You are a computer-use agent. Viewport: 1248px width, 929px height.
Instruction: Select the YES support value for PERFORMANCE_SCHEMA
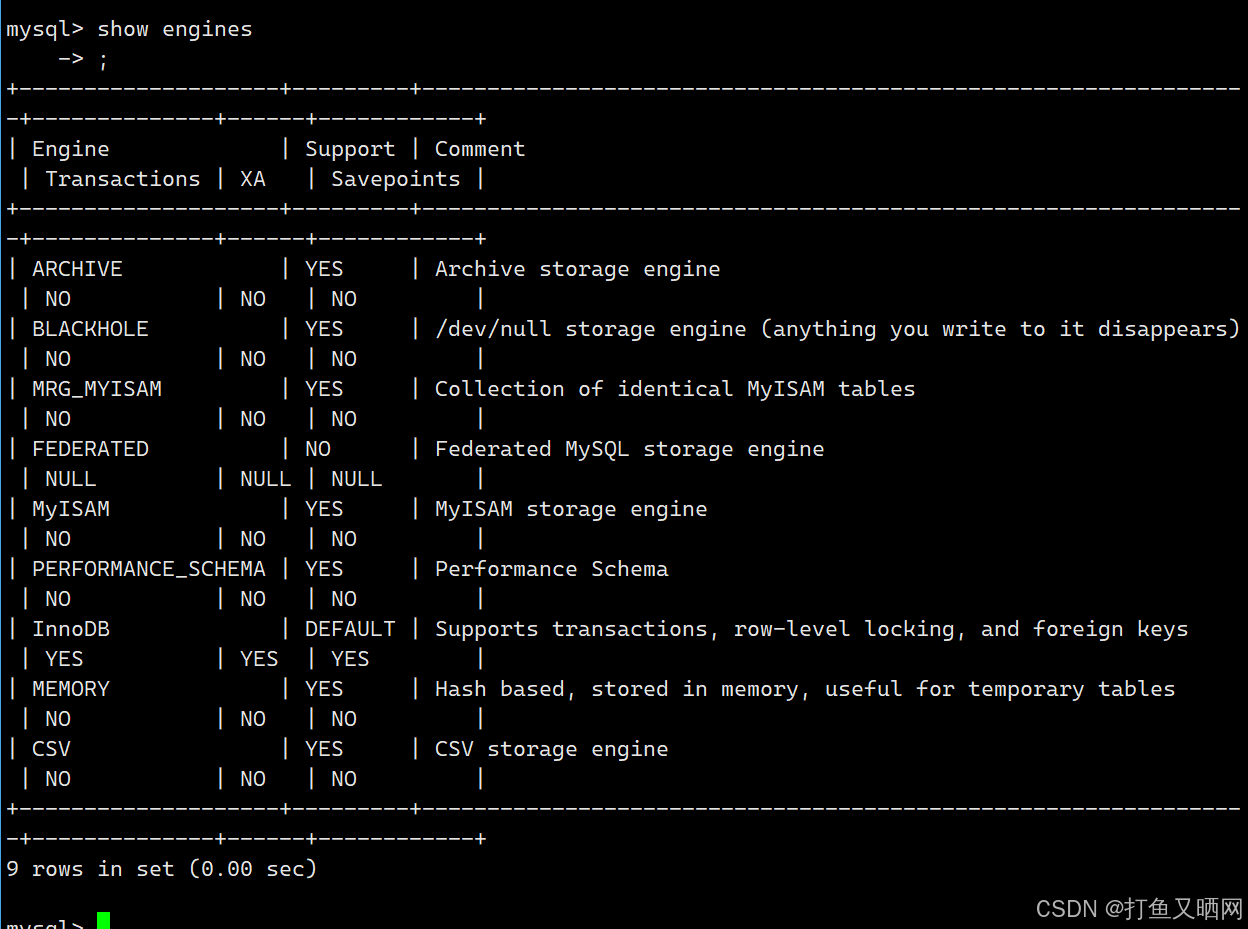click(x=324, y=569)
